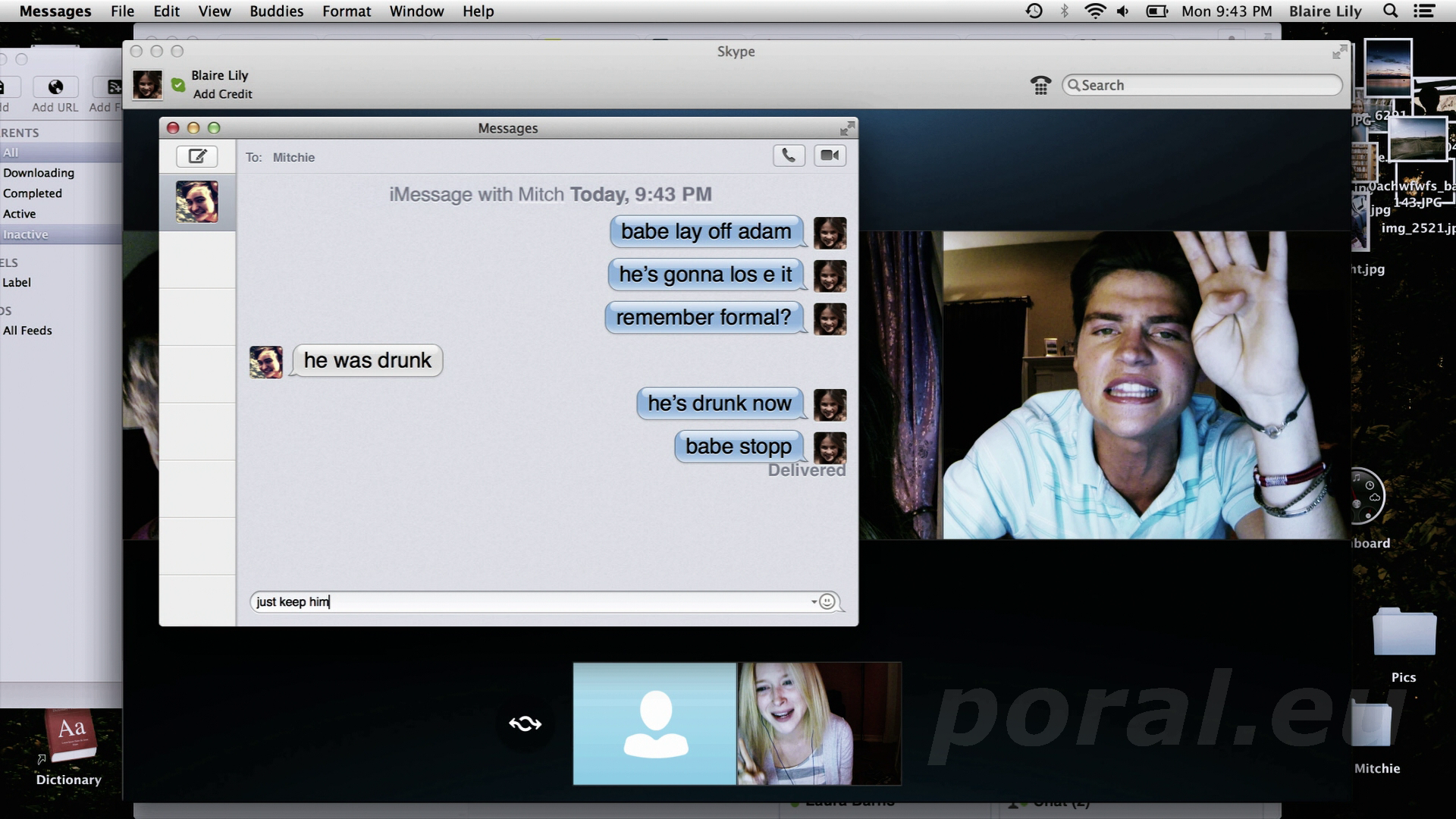Toggle Skype window full screen arrows
Screen dimensions: 1456x819
coord(1340,52)
